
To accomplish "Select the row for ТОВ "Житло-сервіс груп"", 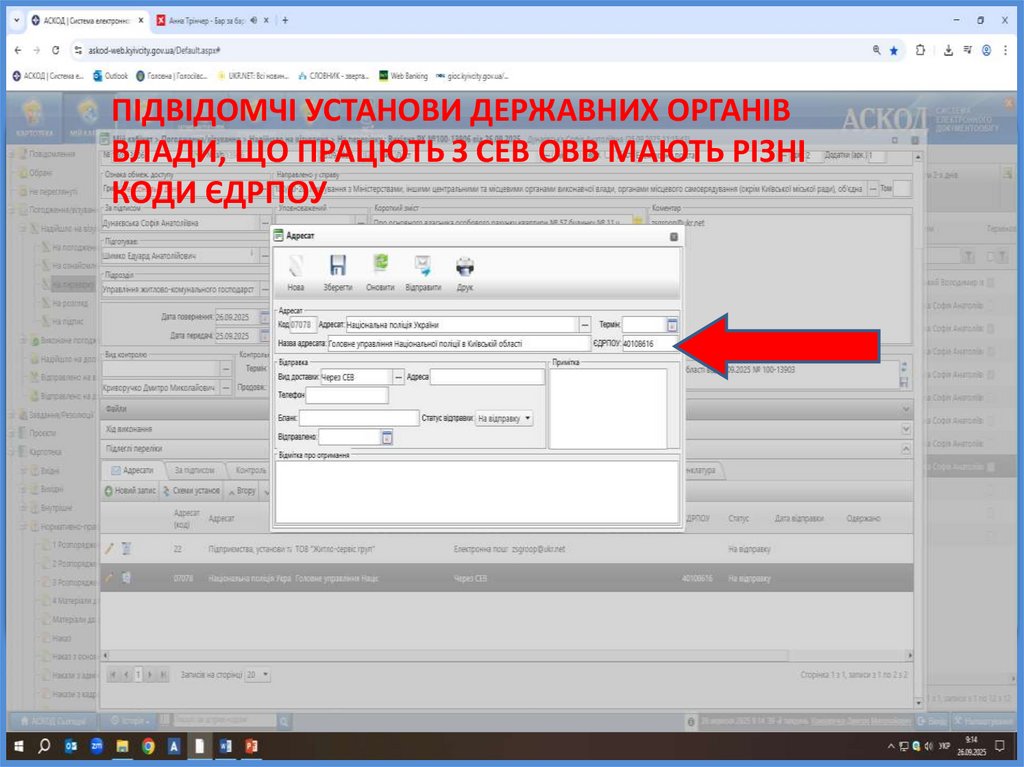I will click(506, 549).
